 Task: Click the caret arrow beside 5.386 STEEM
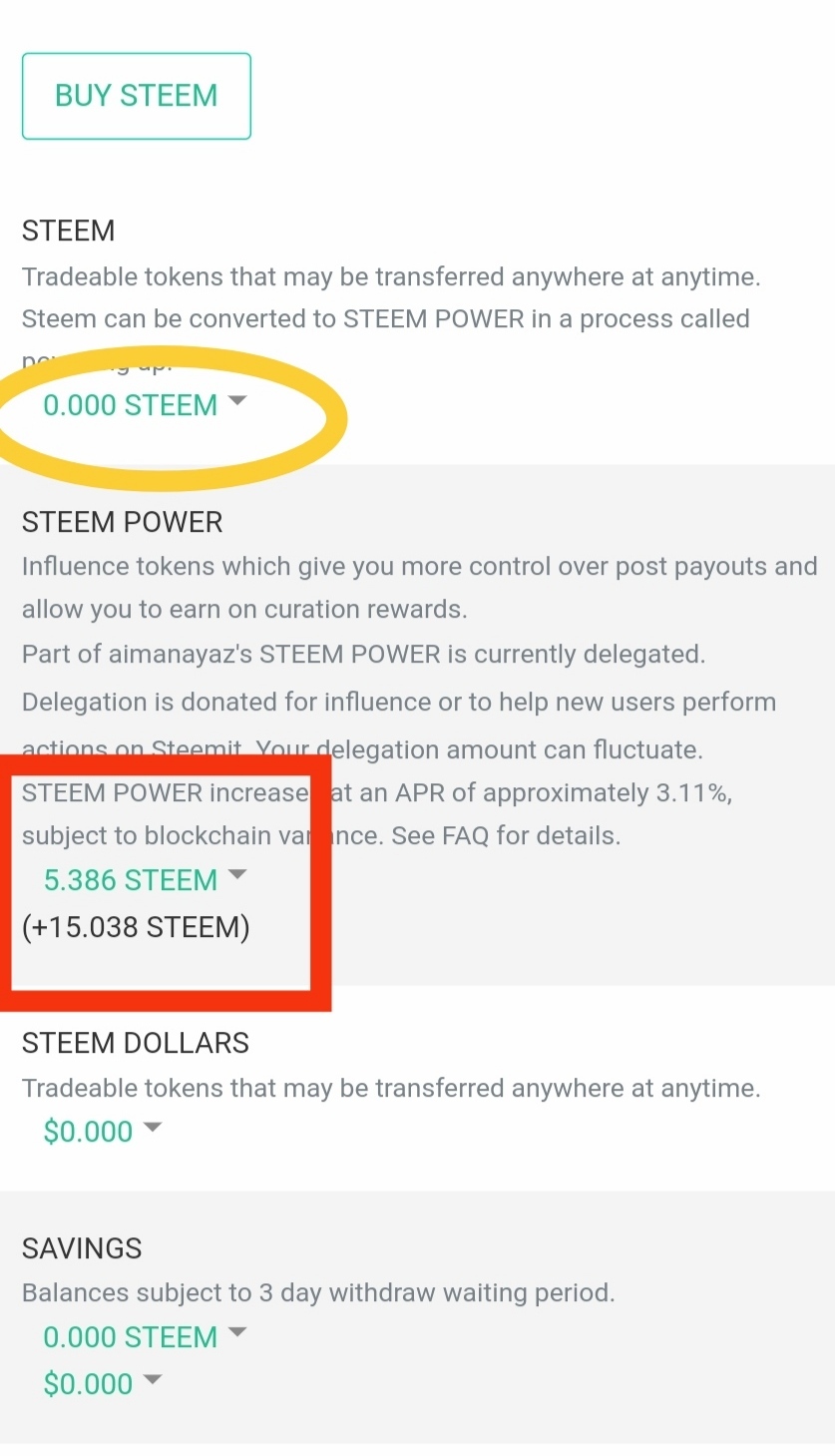tap(237, 875)
